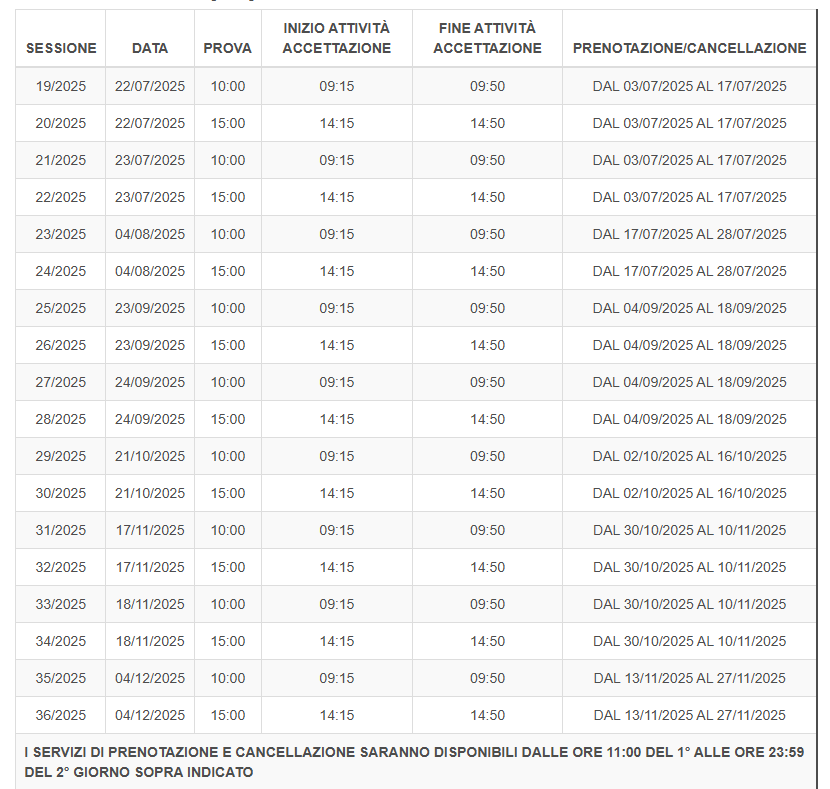This screenshot has height=789, width=830.
Task: Click the test time for session 33/2025
Action: (x=228, y=604)
